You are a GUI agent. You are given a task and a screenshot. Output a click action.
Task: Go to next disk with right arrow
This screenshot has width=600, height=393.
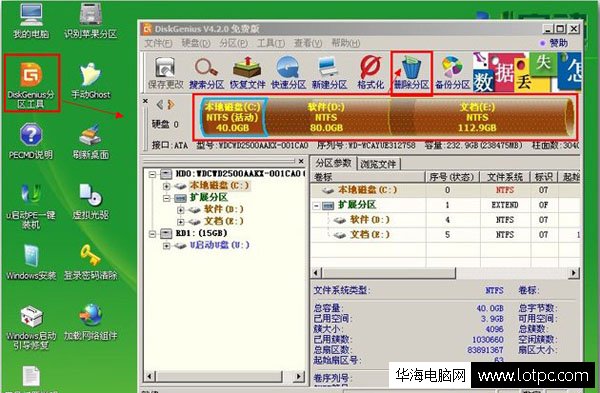[x=171, y=104]
